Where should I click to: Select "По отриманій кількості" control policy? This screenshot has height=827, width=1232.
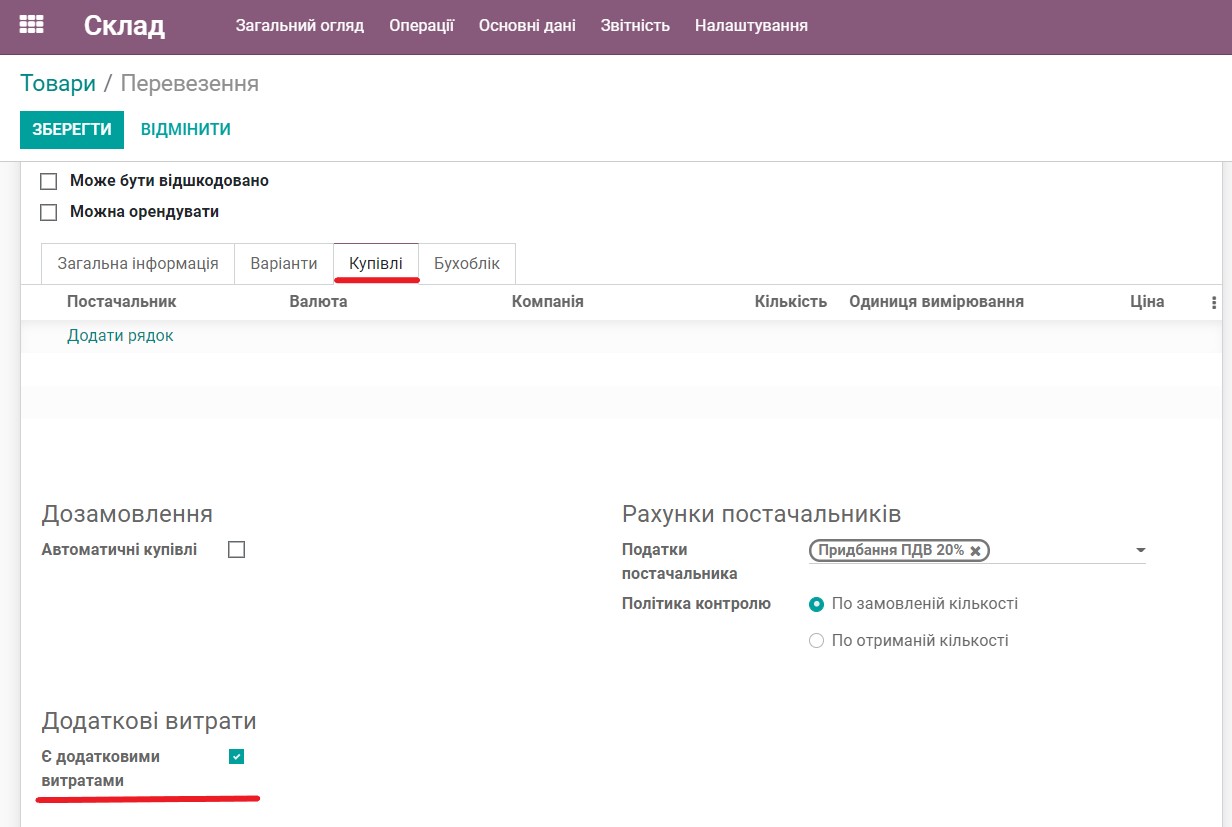(x=816, y=640)
